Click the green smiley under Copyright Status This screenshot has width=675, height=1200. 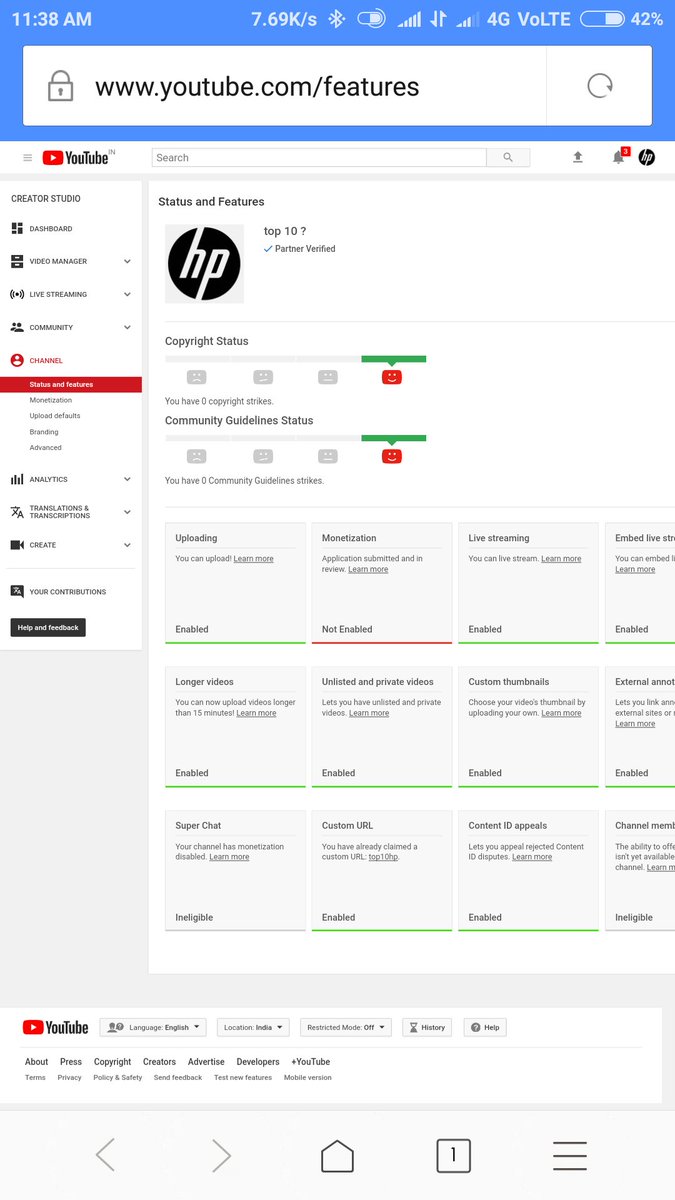(392, 377)
